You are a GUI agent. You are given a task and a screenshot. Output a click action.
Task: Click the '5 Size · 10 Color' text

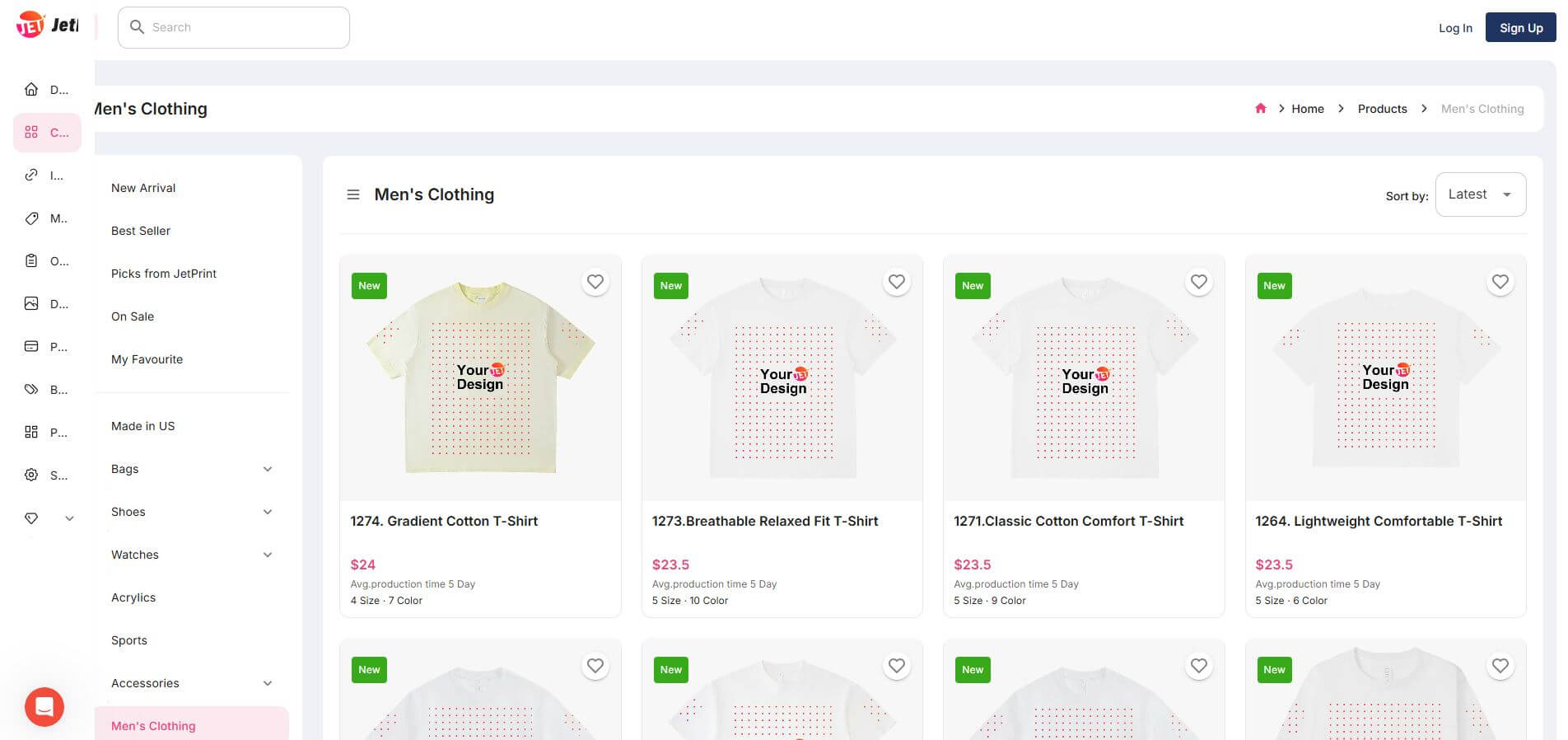(x=690, y=601)
